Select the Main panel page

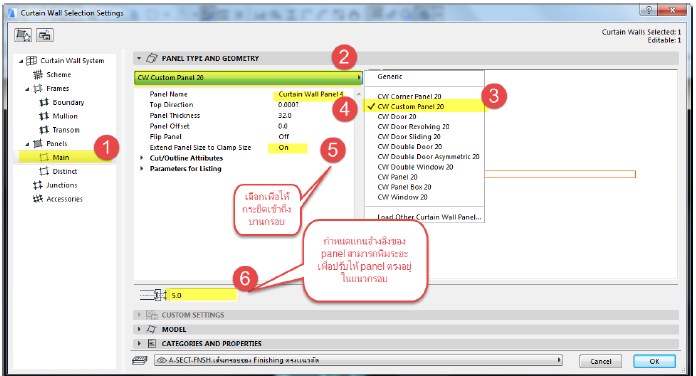[x=61, y=157]
